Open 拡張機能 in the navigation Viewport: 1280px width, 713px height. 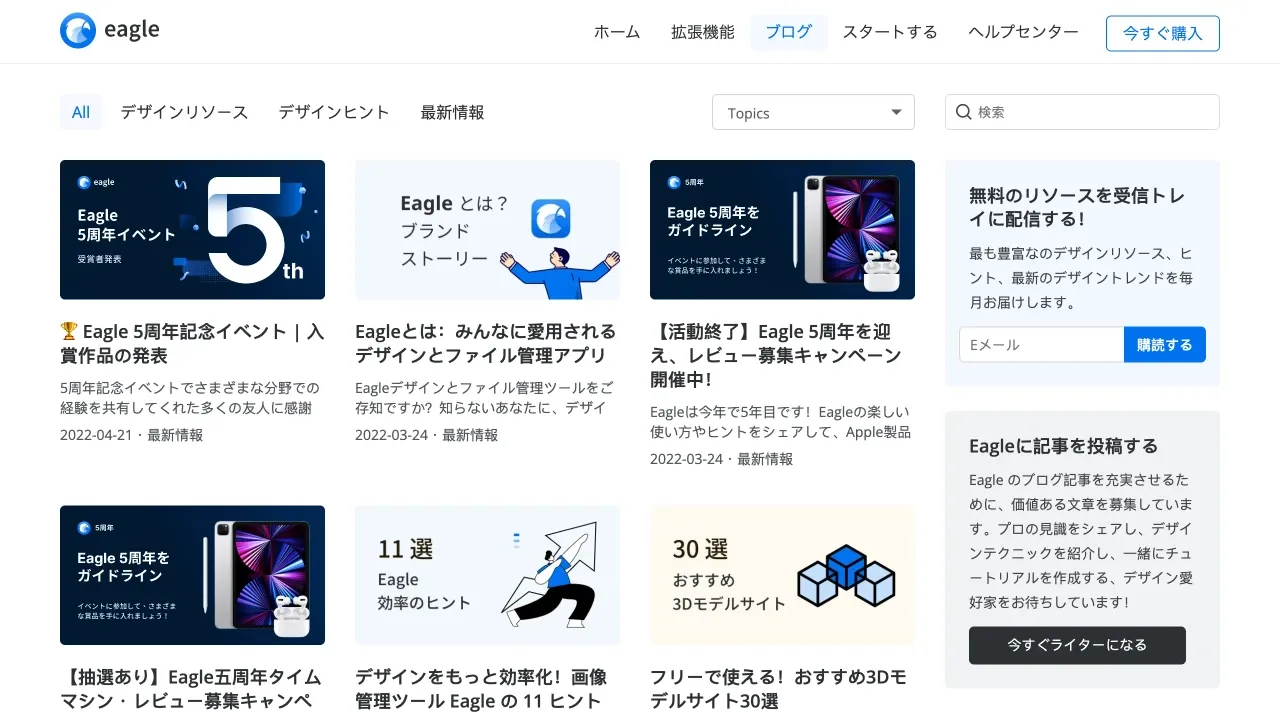pos(703,32)
